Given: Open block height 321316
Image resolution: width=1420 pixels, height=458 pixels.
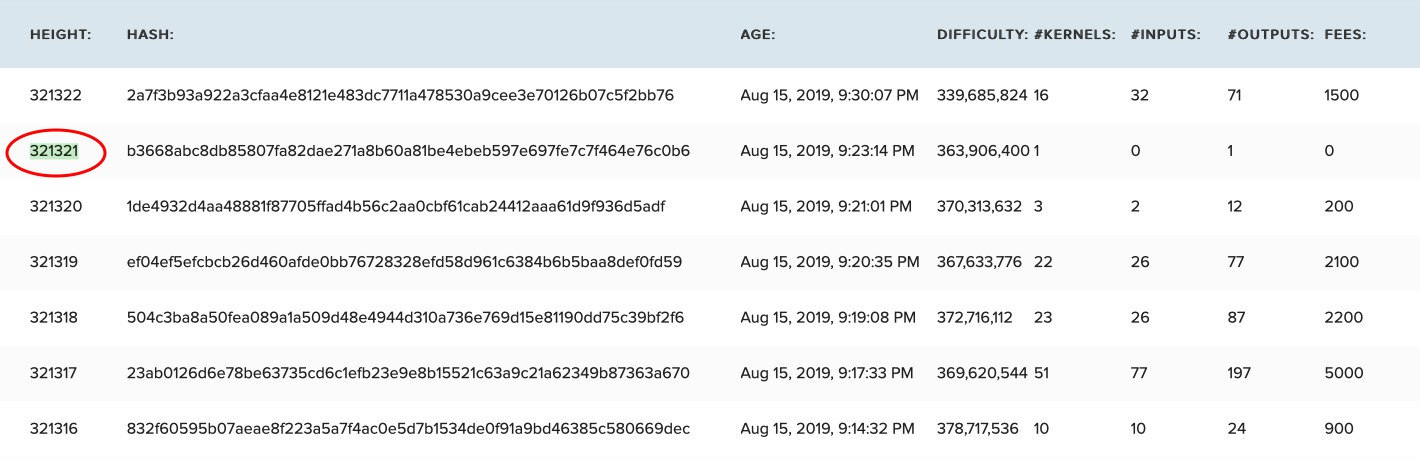Looking at the screenshot, I should [55, 428].
